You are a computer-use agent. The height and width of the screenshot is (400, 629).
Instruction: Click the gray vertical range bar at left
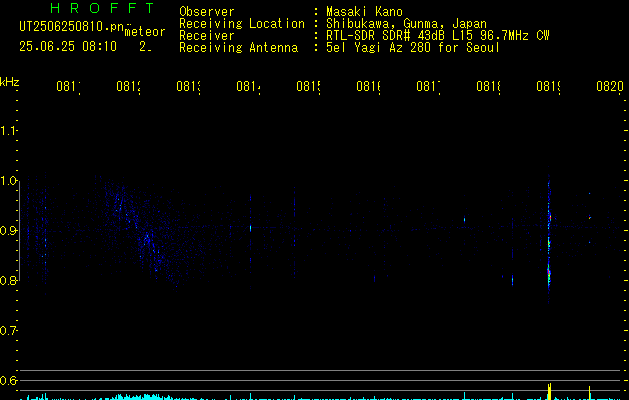tap(19, 230)
